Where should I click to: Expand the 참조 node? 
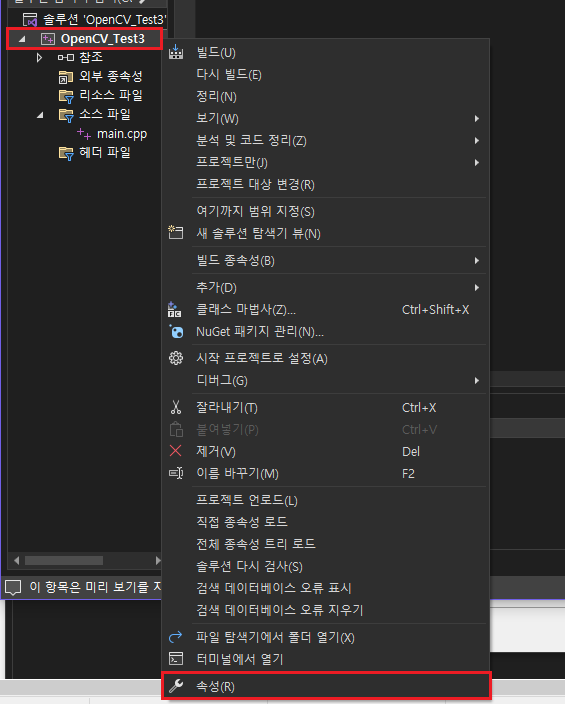pos(40,57)
